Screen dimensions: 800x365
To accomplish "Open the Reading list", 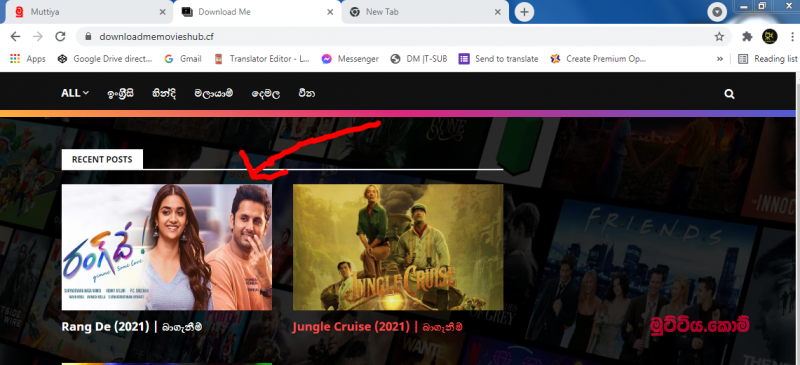I will [768, 59].
